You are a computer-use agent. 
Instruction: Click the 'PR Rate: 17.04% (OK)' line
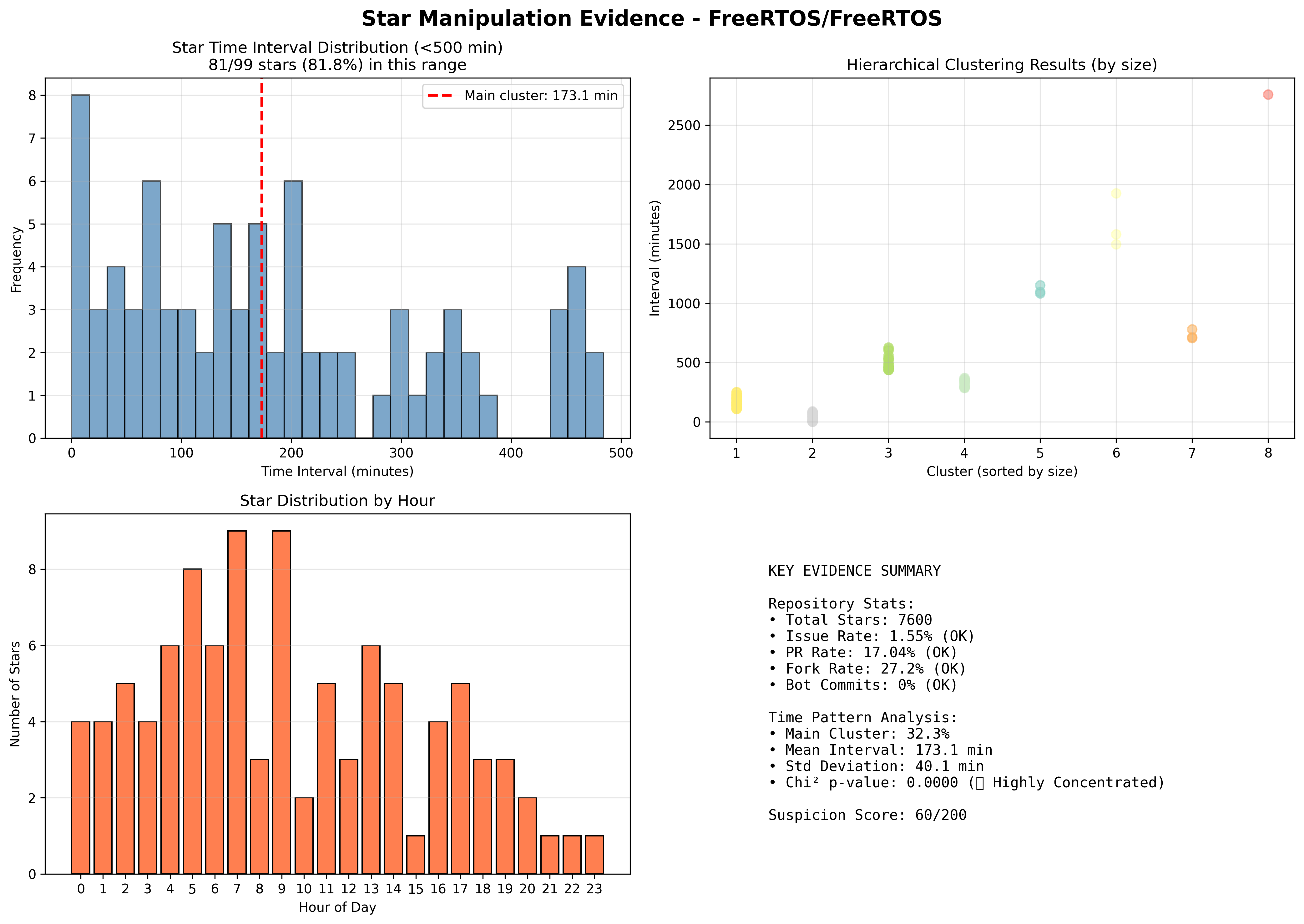tap(863, 653)
